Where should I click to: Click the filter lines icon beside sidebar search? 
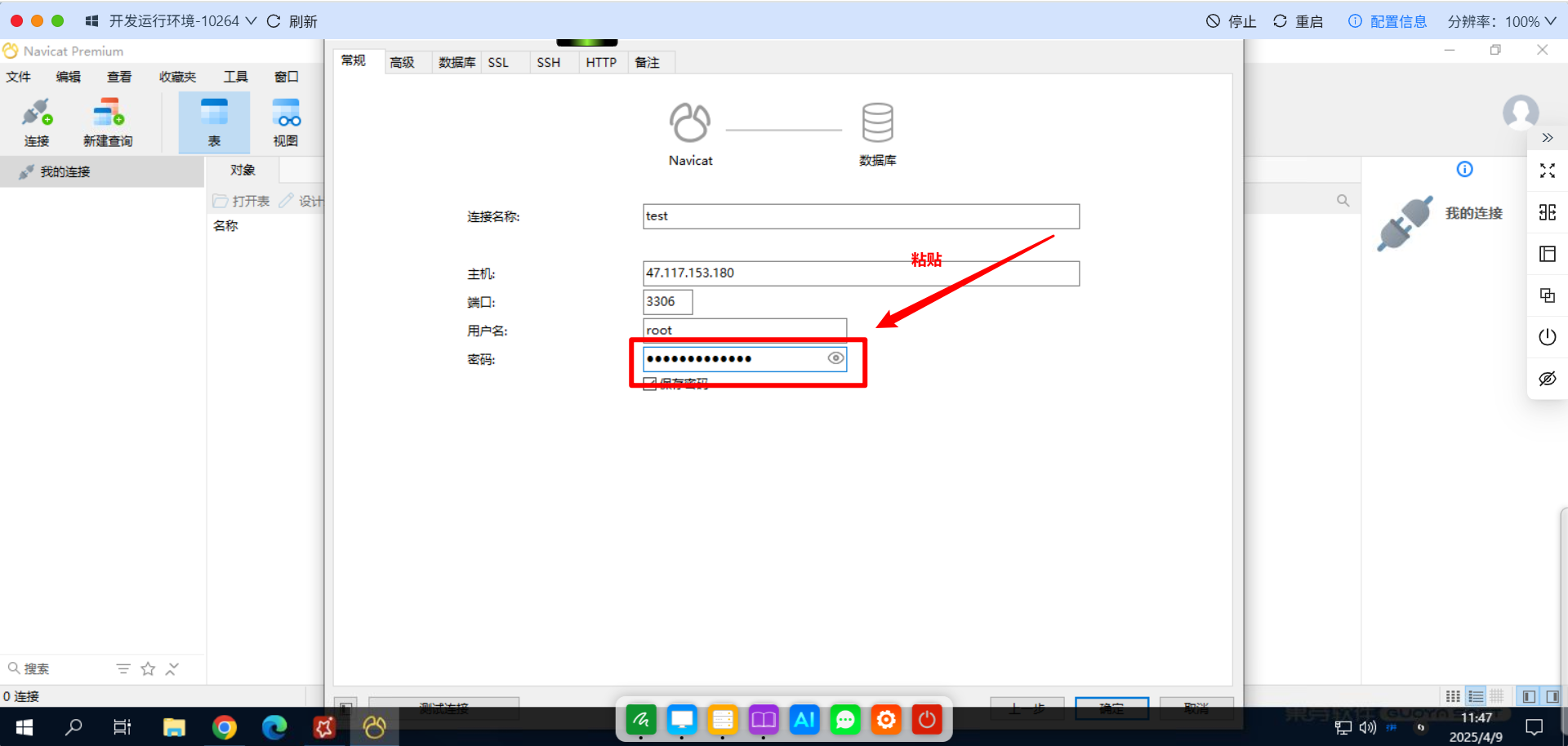pos(123,668)
